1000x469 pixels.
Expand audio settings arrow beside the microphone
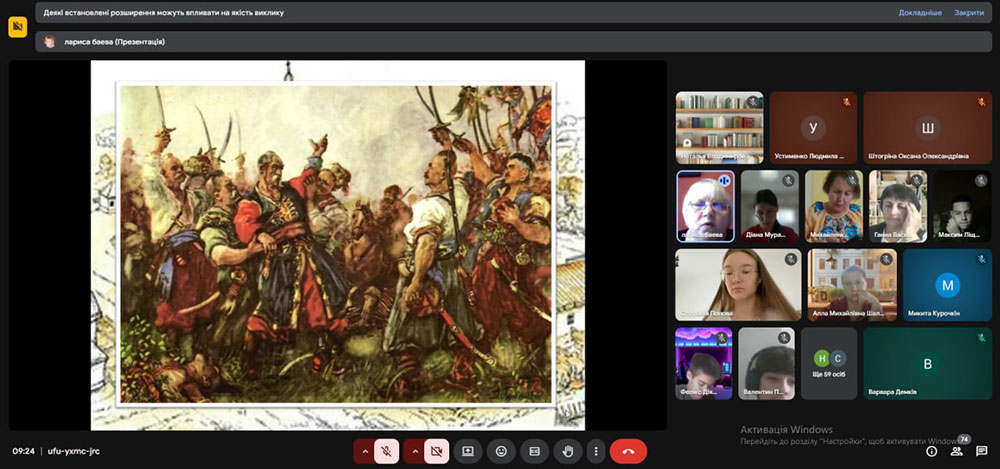(x=365, y=451)
